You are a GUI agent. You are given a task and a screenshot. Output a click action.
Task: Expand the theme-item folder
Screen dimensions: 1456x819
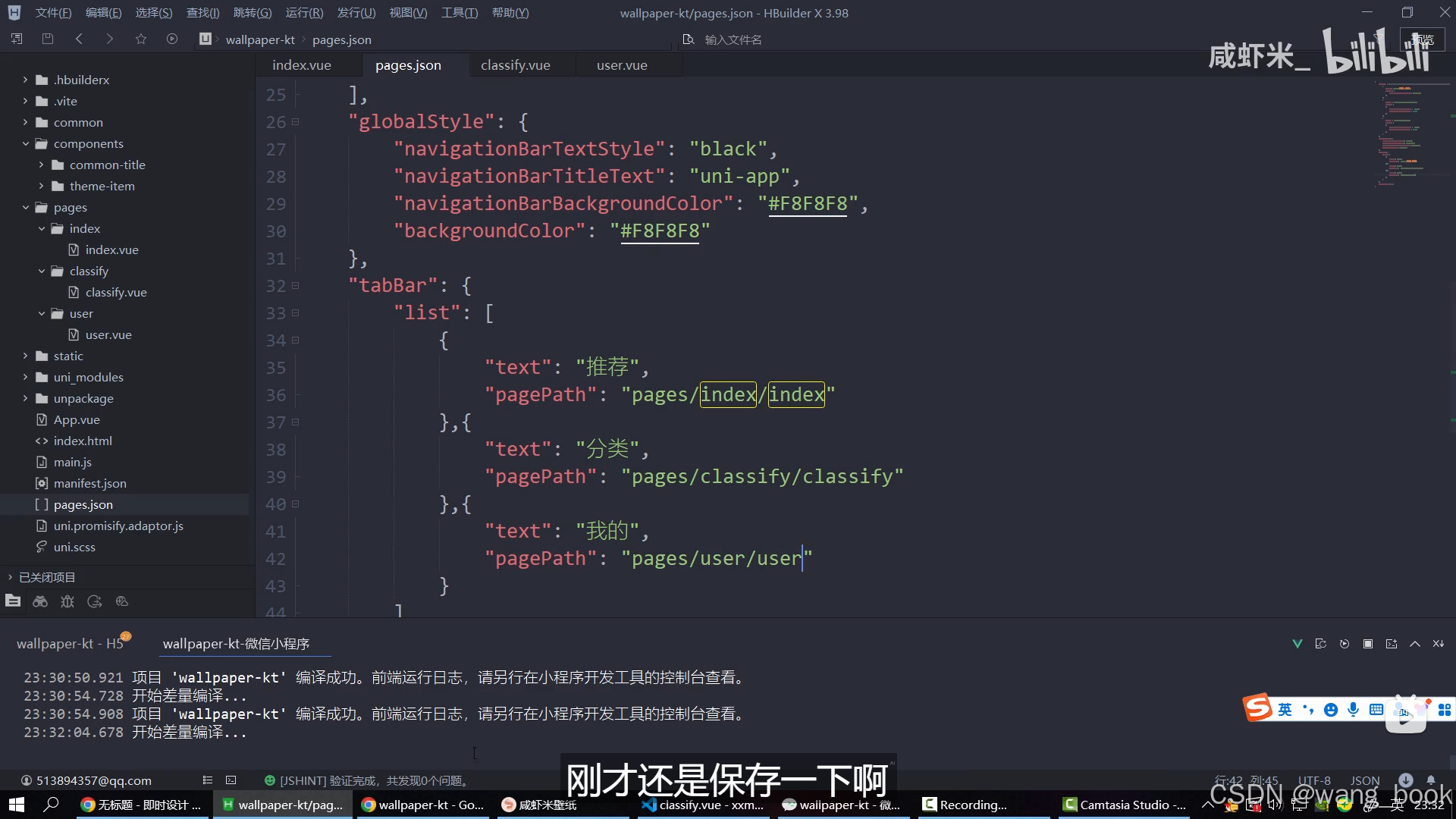(41, 186)
